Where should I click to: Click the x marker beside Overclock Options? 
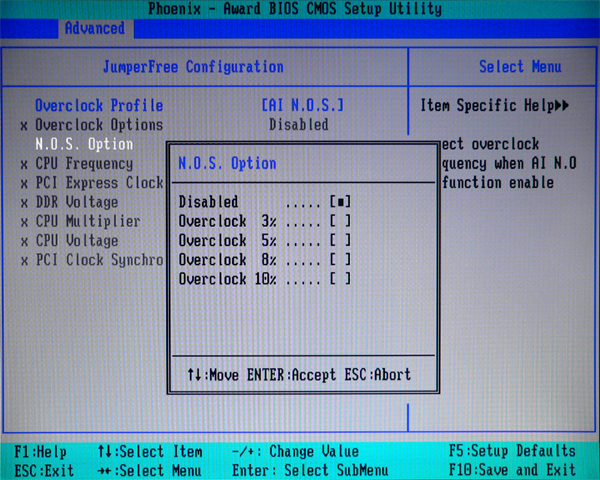point(24,126)
